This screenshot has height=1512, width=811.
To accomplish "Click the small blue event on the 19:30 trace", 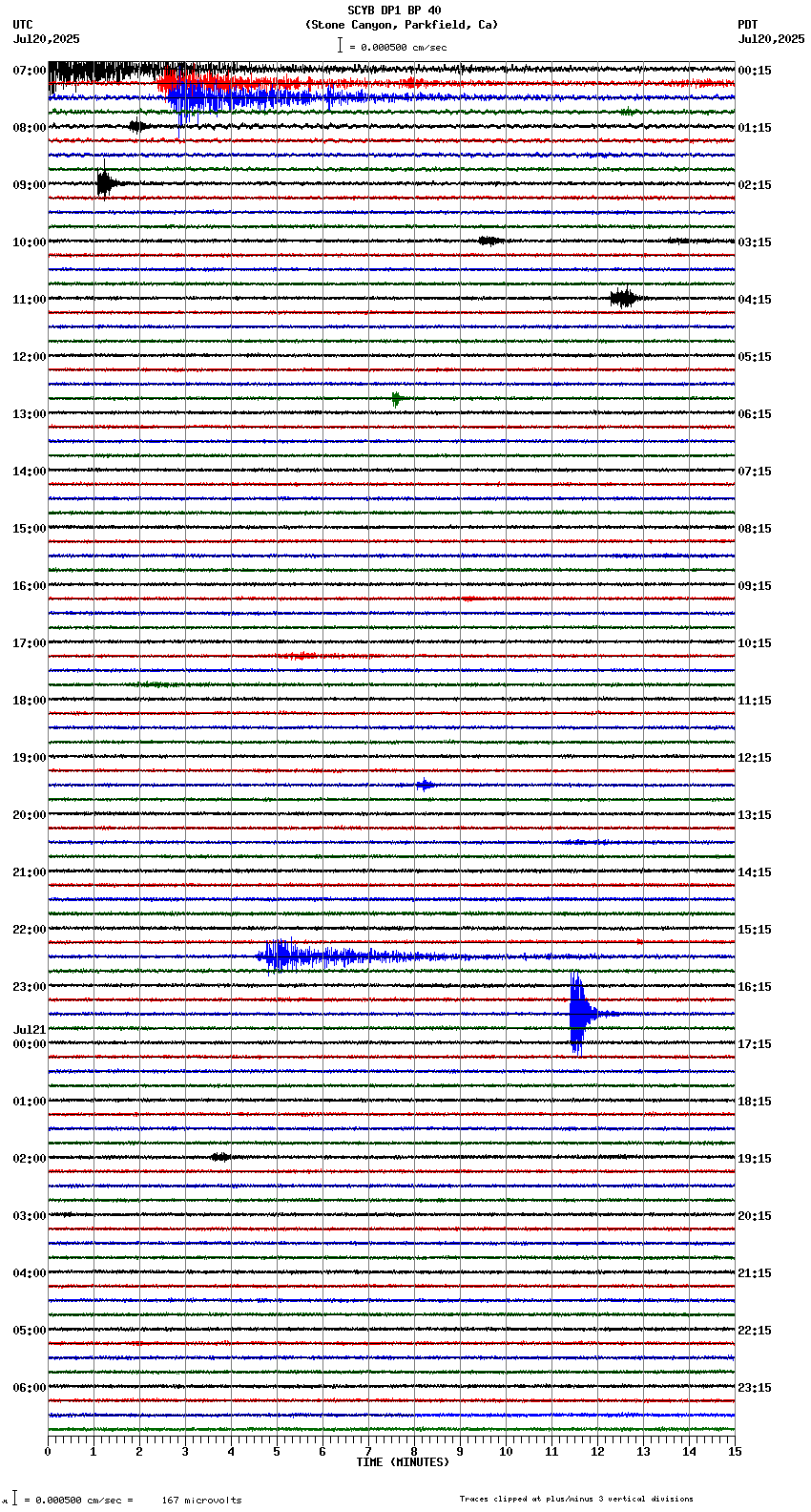I will [425, 785].
